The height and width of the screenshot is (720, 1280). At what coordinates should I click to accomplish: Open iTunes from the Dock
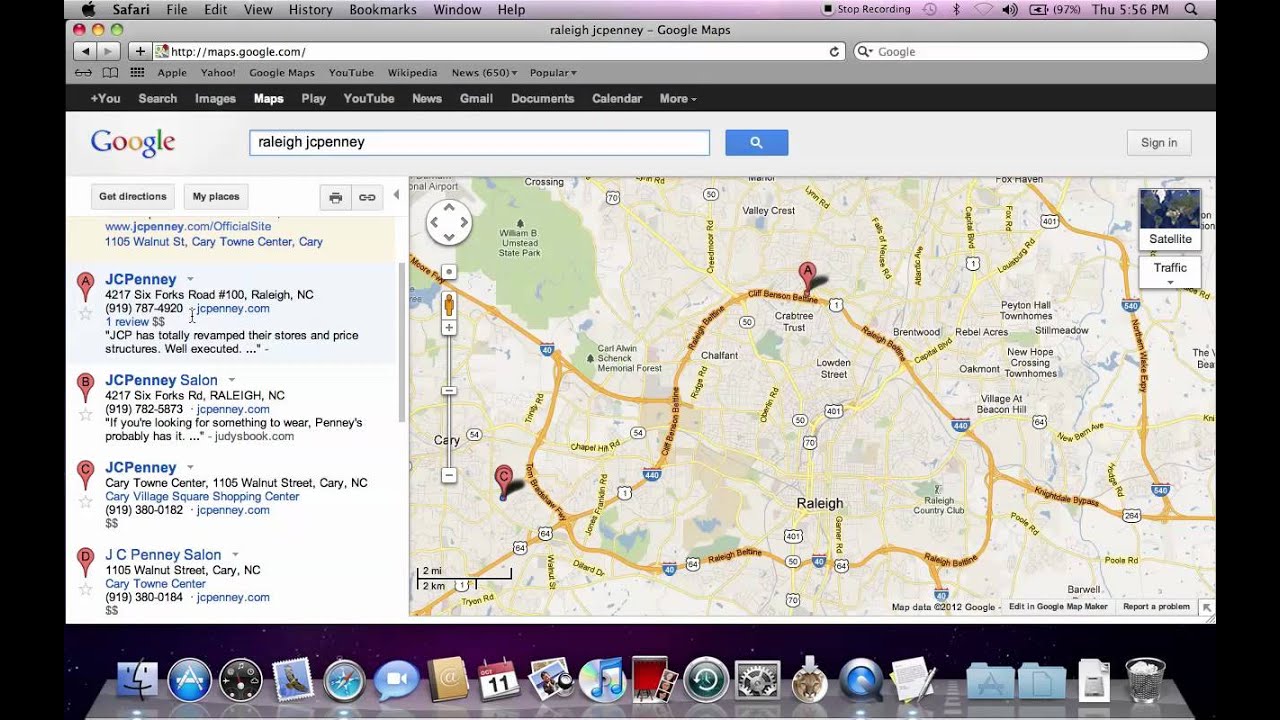pos(601,681)
